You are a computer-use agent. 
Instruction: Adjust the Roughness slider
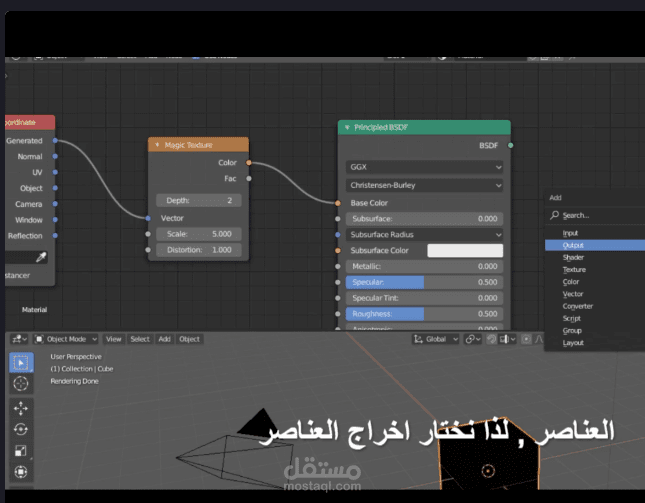tap(425, 314)
